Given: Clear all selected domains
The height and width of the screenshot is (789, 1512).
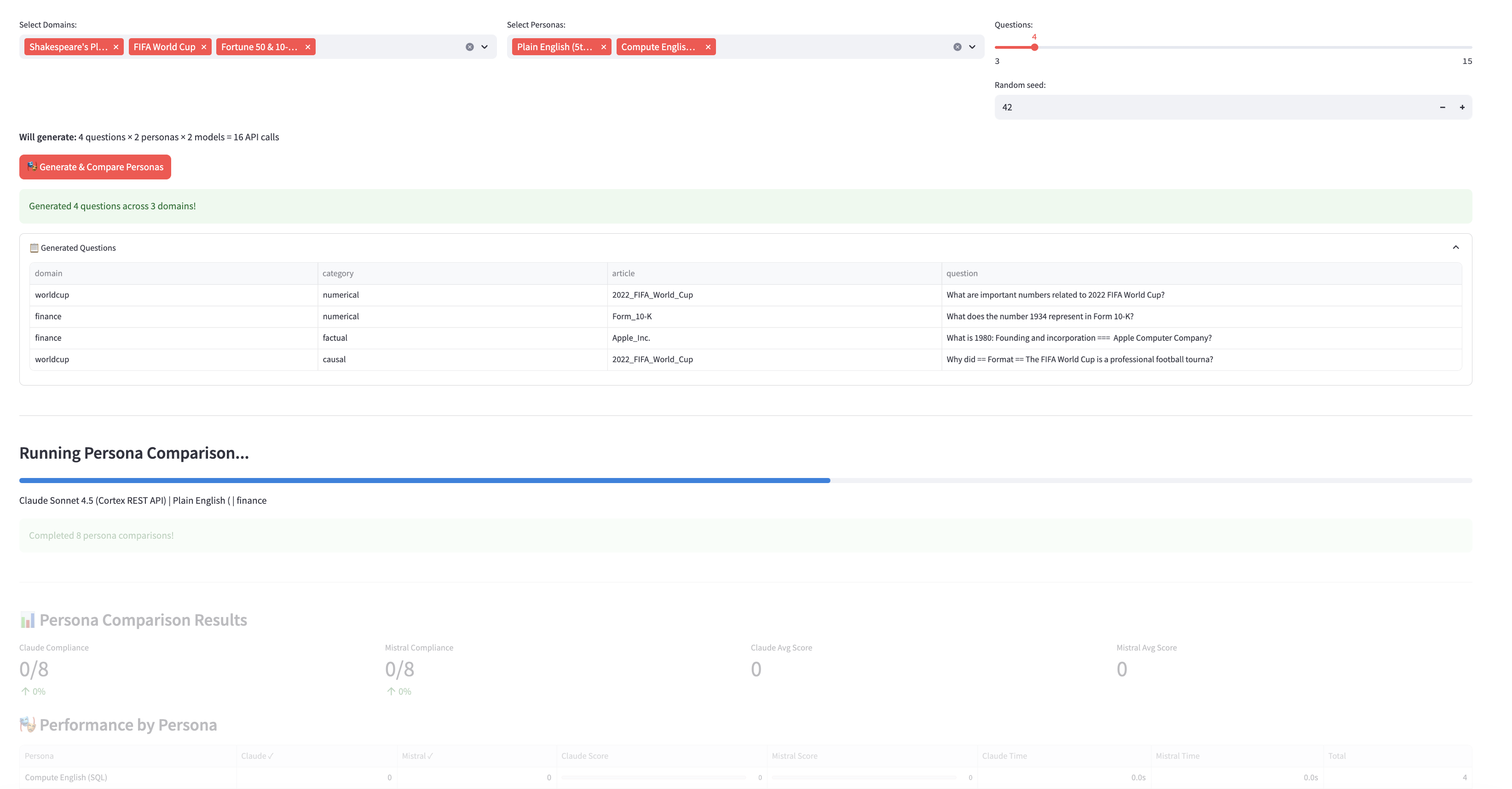Looking at the screenshot, I should tap(469, 46).
